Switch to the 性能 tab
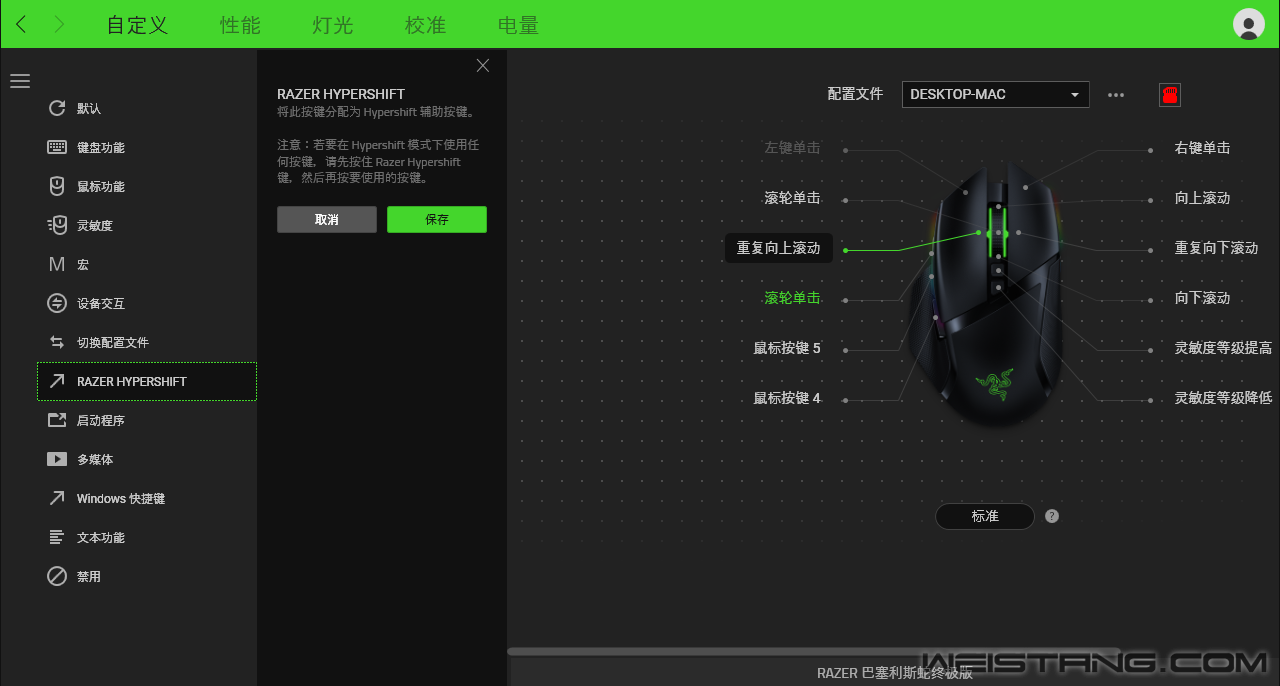This screenshot has height=686, width=1280. pyautogui.click(x=240, y=25)
